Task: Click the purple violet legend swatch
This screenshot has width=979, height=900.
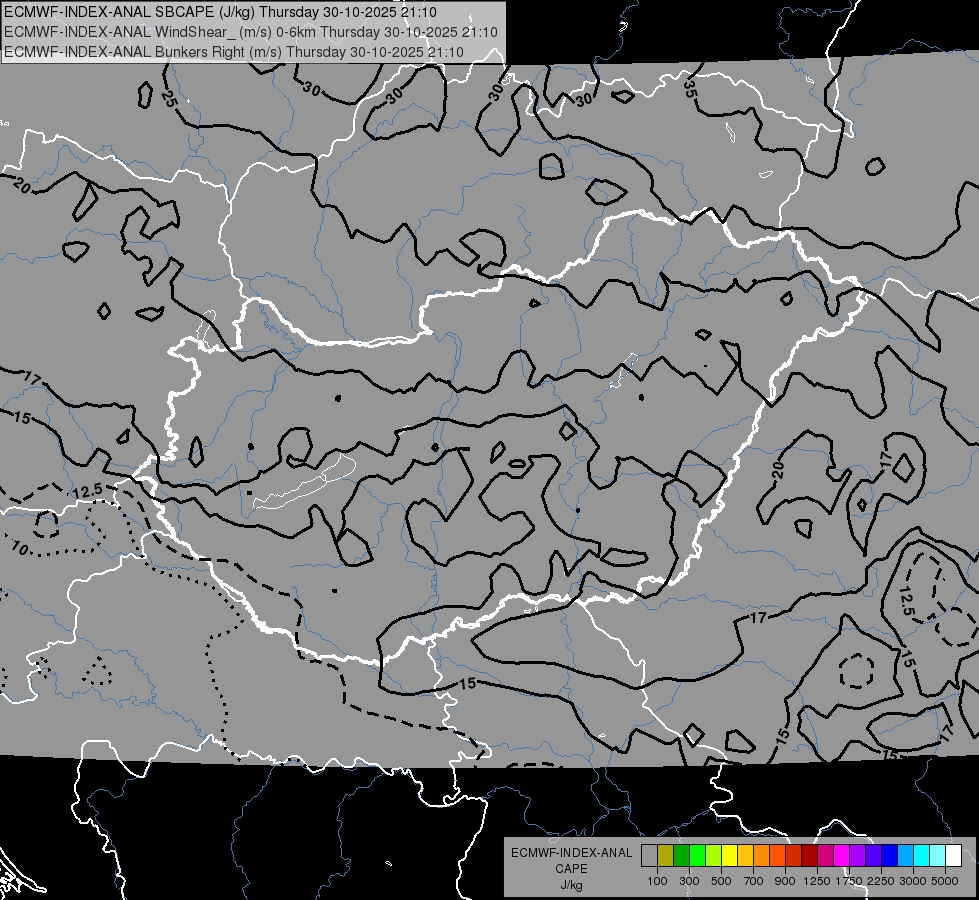Action: [x=857, y=855]
